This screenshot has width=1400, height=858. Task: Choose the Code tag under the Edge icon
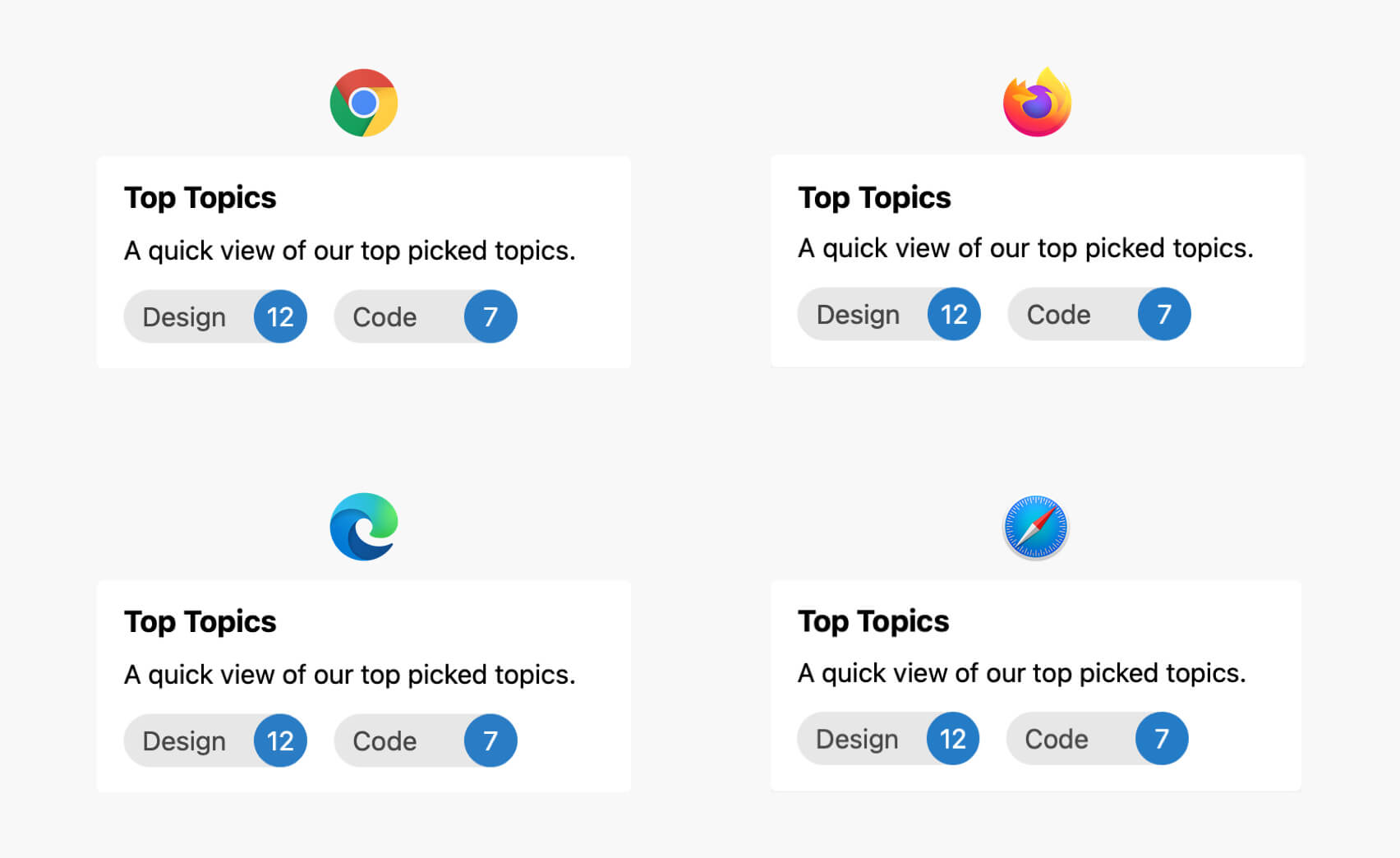pos(385,740)
